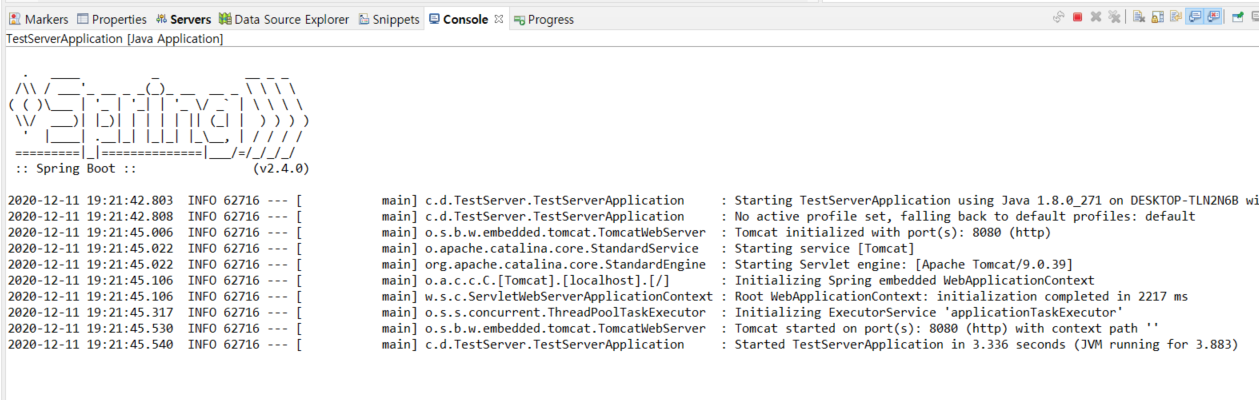Screen dimensions: 1259x400
Task: Open the Data Source Explorer tab
Action: click(x=284, y=19)
